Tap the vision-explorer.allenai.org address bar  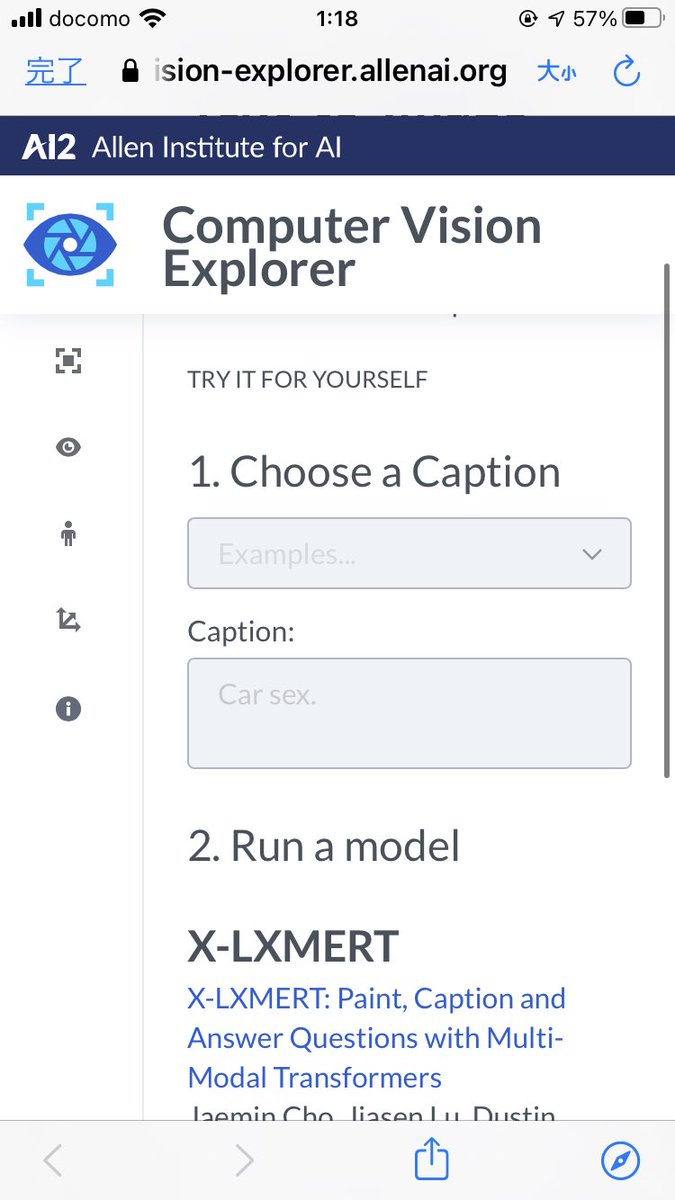(330, 72)
